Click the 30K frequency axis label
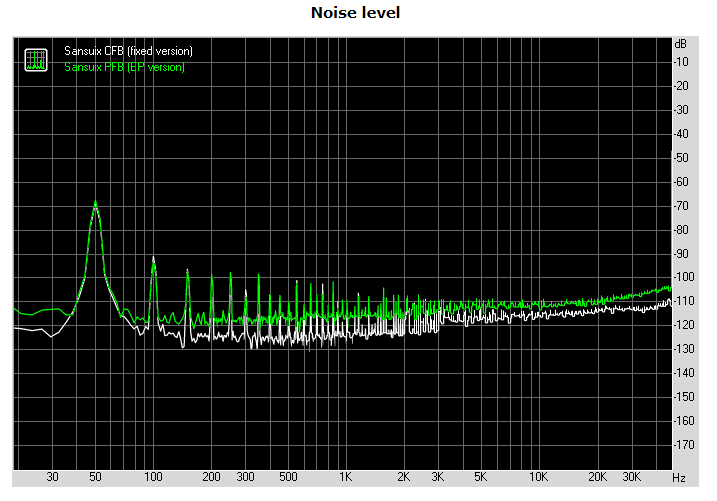 tap(631, 477)
